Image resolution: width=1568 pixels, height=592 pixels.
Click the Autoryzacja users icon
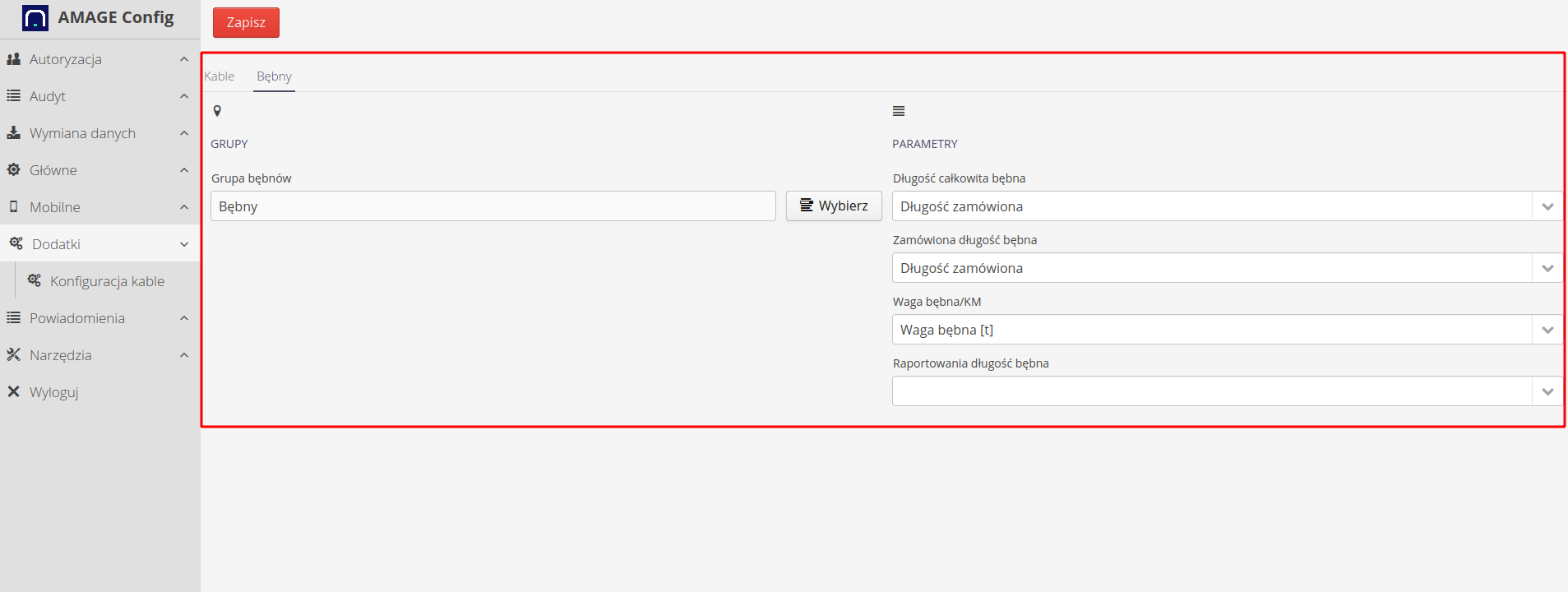pyautogui.click(x=13, y=59)
